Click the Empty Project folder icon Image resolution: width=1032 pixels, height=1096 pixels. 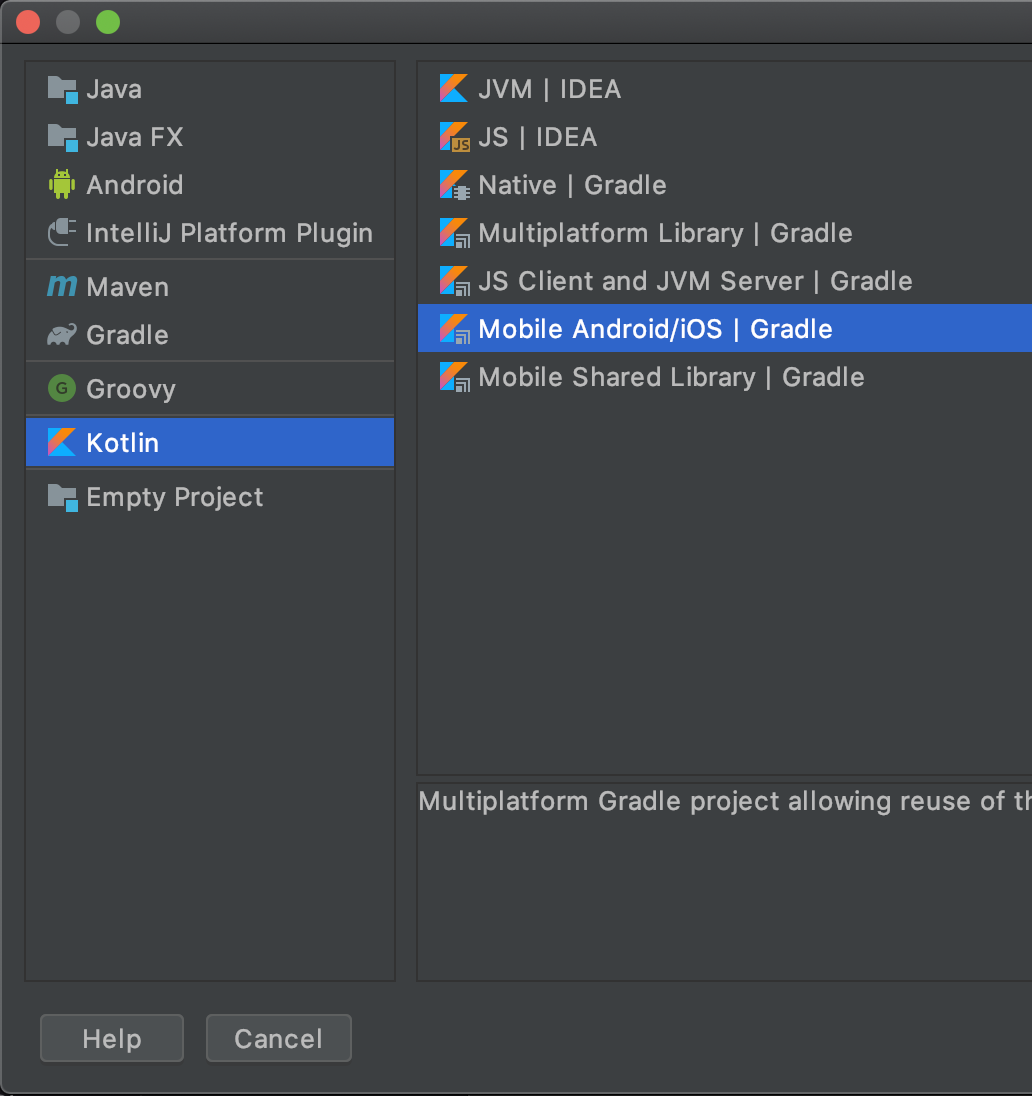click(x=62, y=497)
